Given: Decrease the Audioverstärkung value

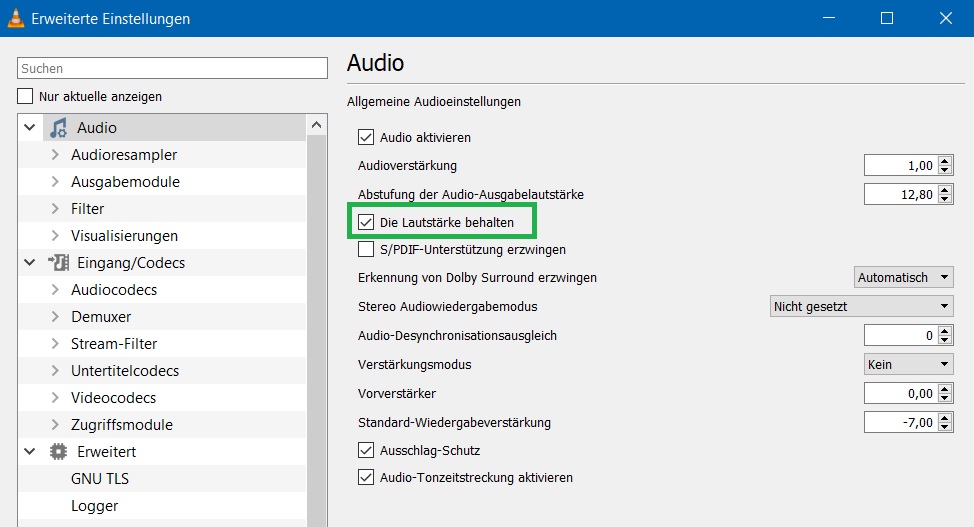Looking at the screenshot, I should tap(945, 170).
